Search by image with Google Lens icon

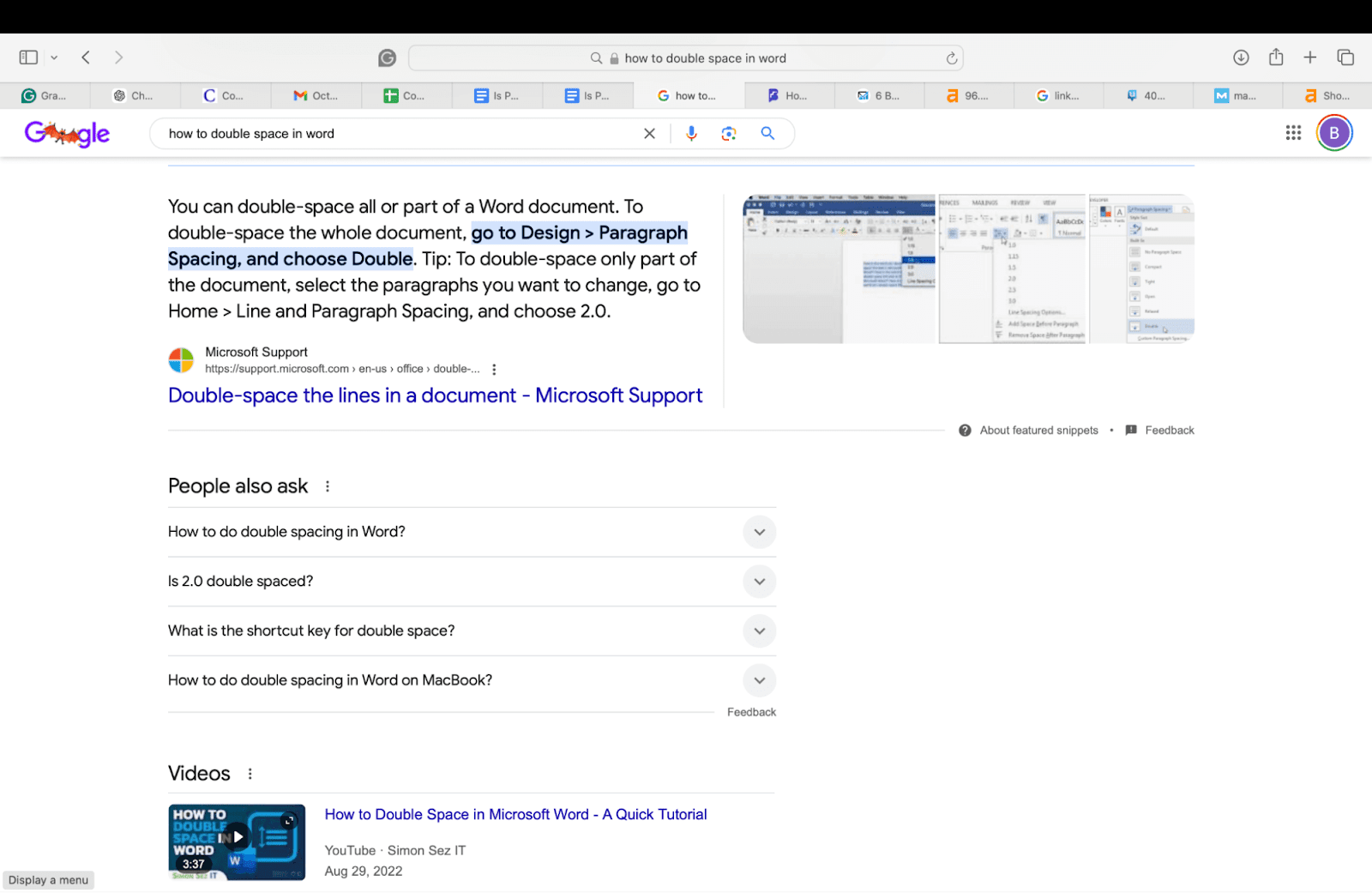729,134
